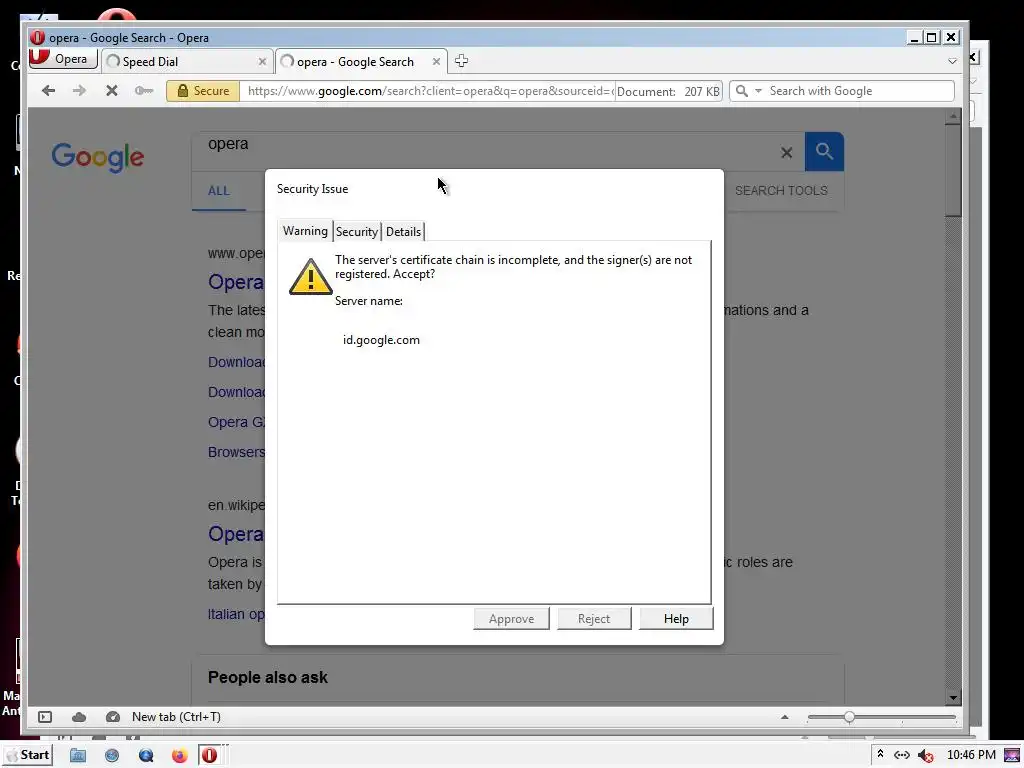Expand the closed tabs dropdown arrow
1024x768 pixels.
tap(952, 61)
